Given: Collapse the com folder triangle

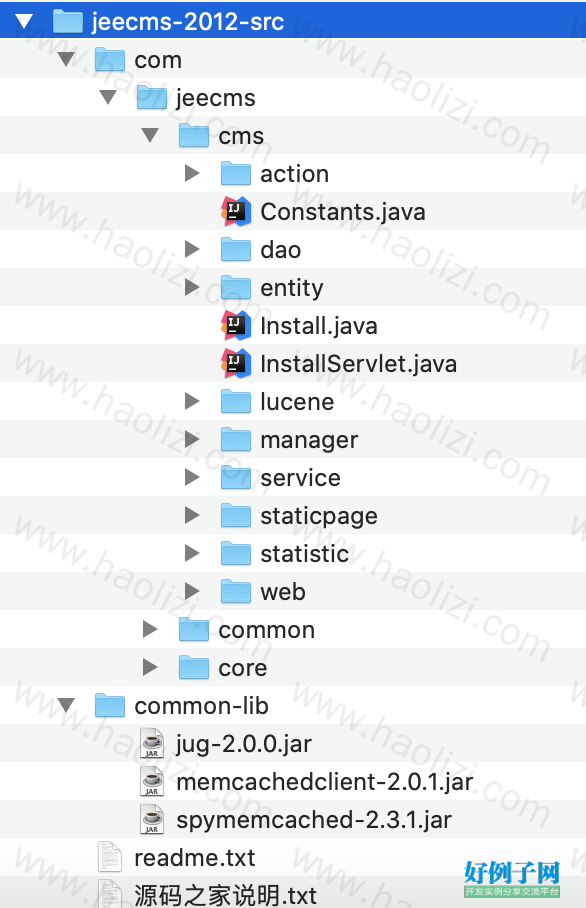Looking at the screenshot, I should [x=66, y=60].
